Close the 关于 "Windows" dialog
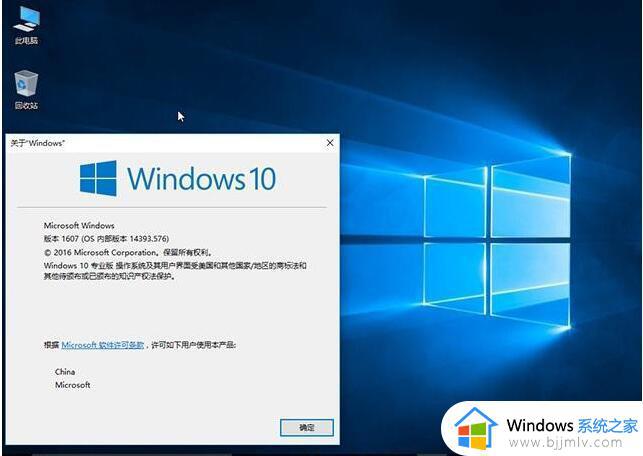Screen dimensions: 643x456 (x=330, y=143)
